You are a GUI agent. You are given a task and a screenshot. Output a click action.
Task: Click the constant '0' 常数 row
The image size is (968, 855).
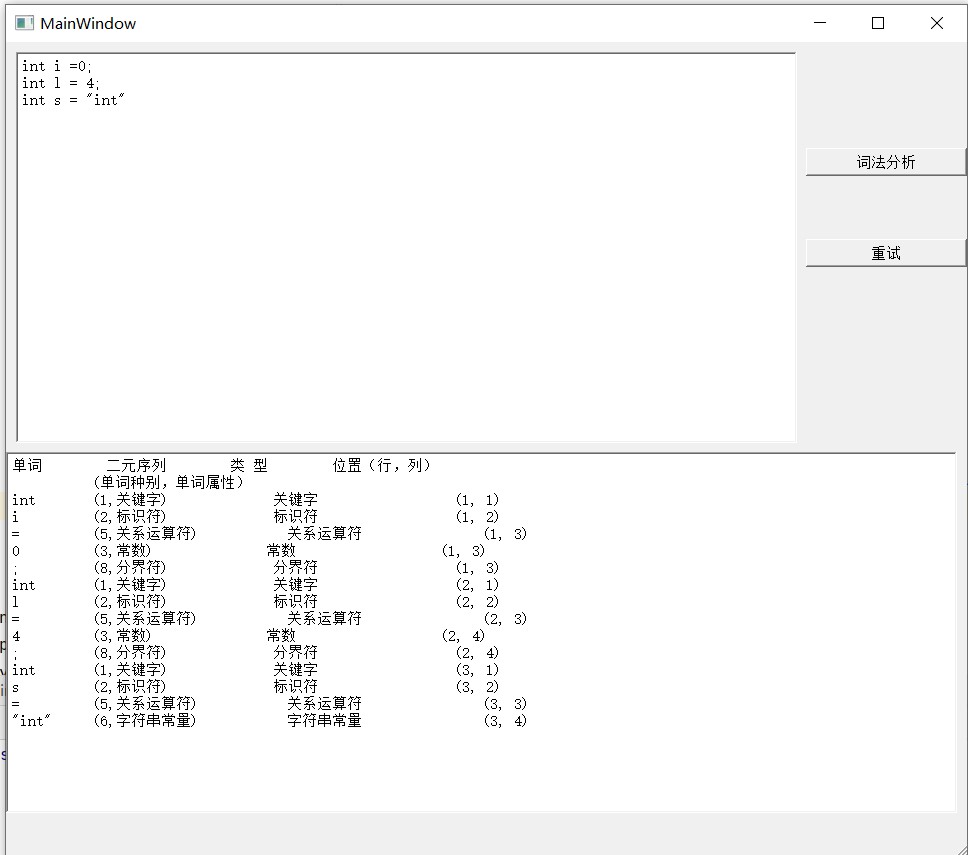point(14,550)
